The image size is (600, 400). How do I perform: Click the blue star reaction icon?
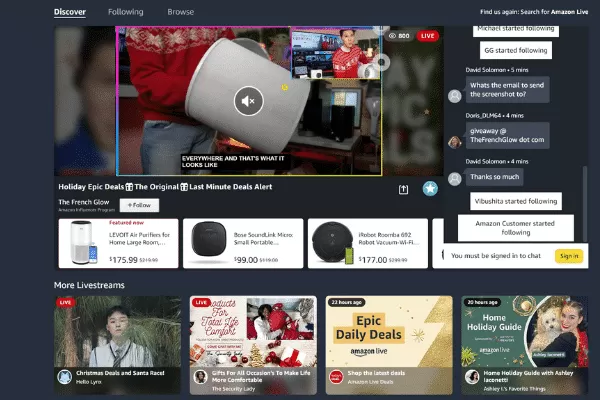click(x=430, y=188)
